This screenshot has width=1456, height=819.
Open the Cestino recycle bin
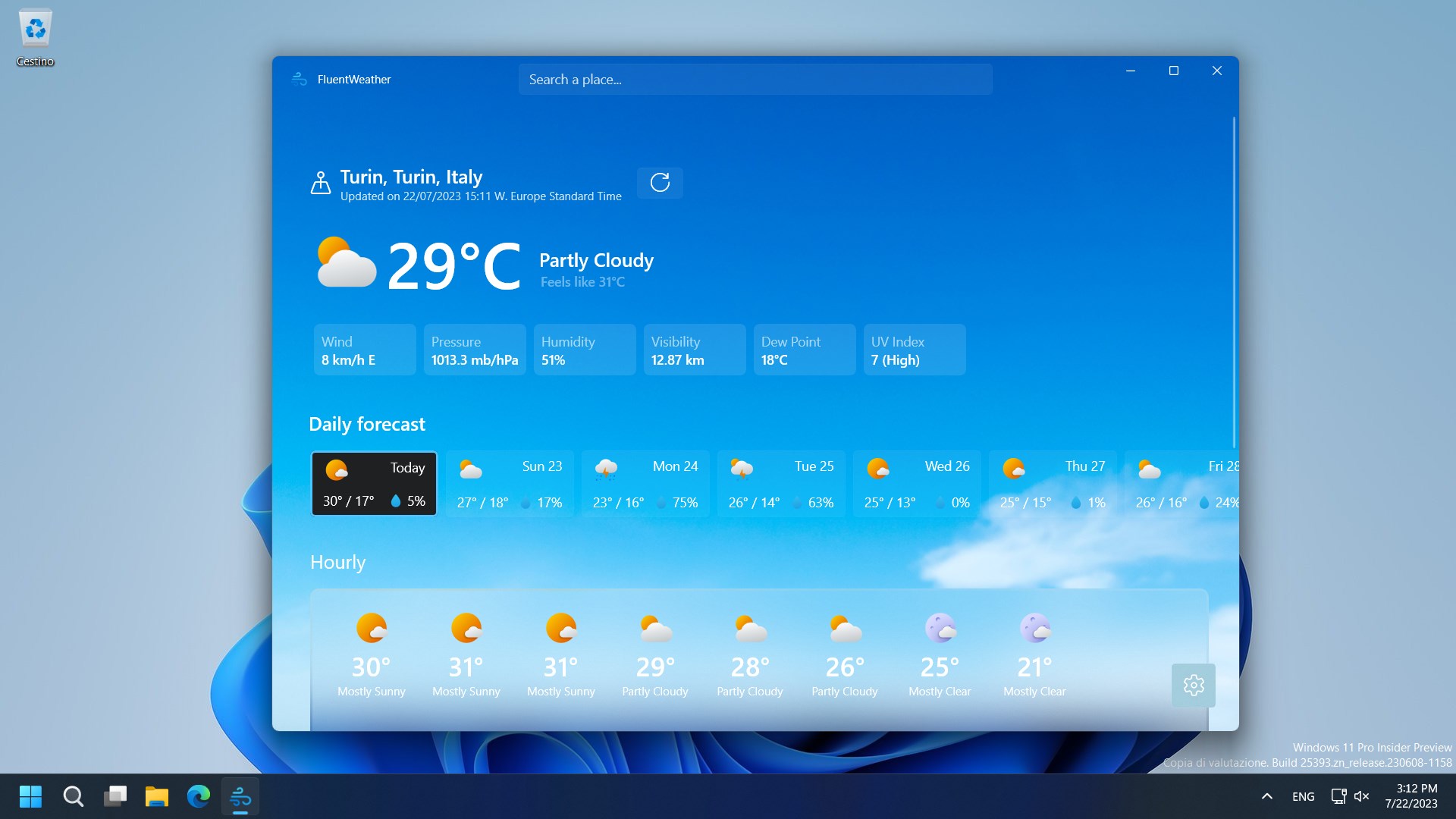pyautogui.click(x=35, y=29)
